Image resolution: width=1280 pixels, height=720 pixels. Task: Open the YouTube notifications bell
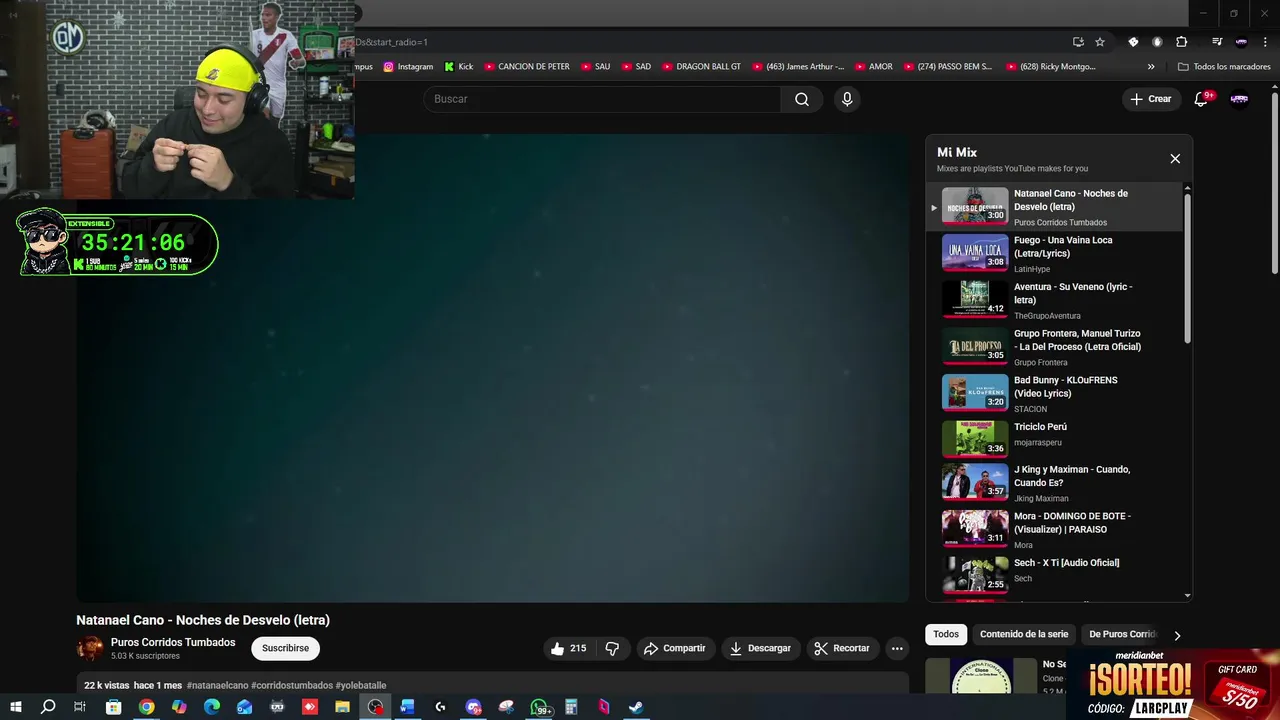pyautogui.click(x=1203, y=98)
